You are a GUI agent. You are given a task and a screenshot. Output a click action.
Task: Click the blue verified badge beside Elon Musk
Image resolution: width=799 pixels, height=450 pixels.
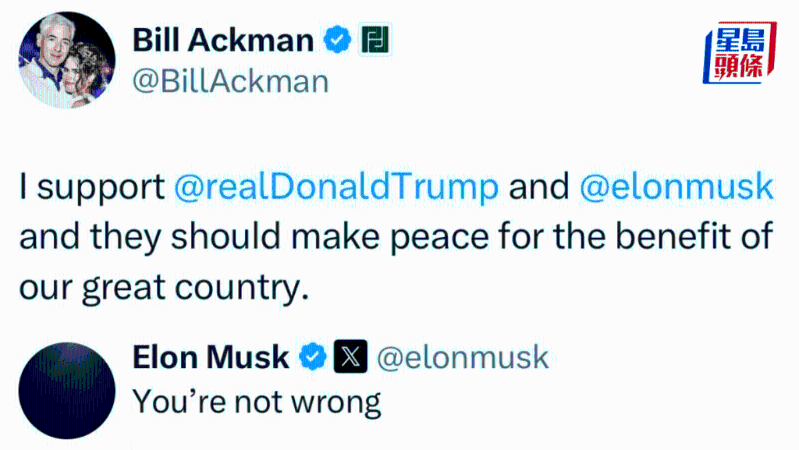tap(313, 357)
